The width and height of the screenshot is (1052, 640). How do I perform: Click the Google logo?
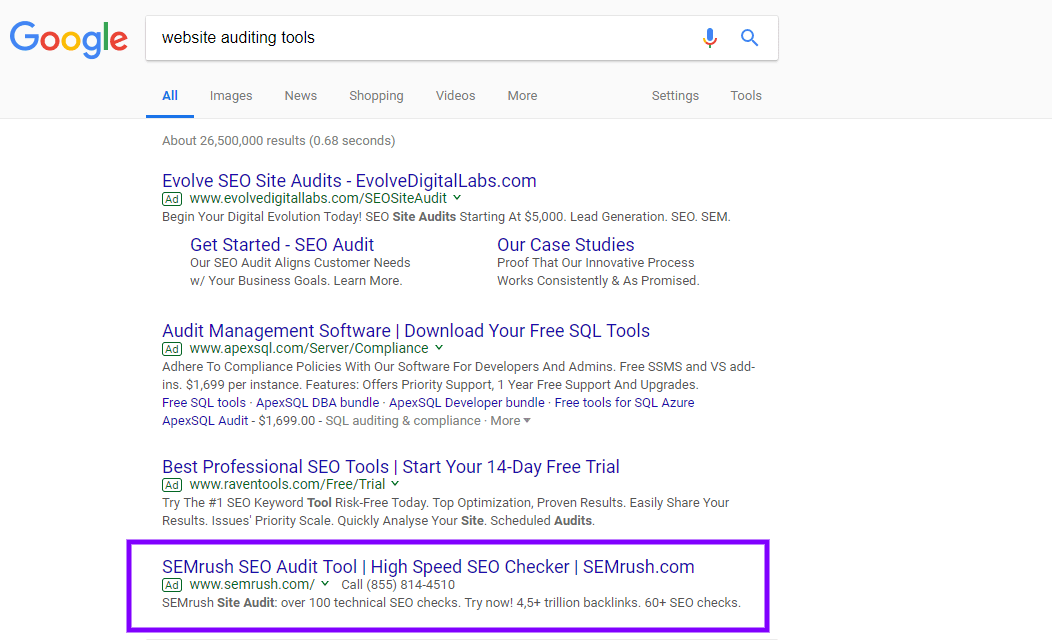click(68, 39)
